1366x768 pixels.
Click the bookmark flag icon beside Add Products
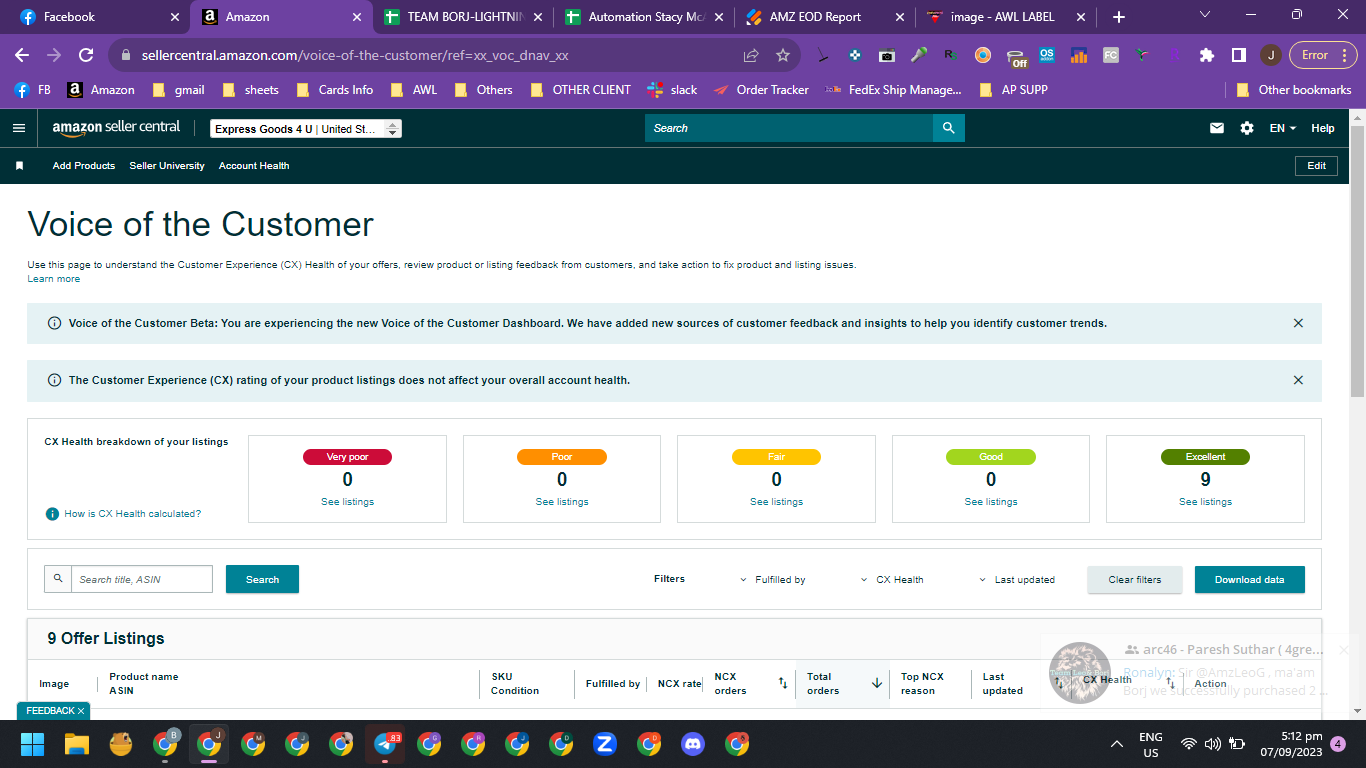pyautogui.click(x=19, y=166)
